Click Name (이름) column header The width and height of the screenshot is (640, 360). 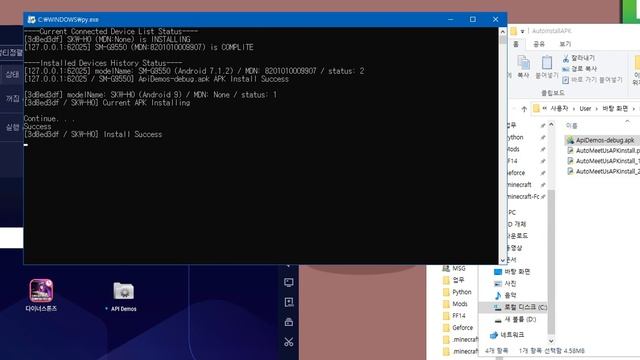point(571,125)
